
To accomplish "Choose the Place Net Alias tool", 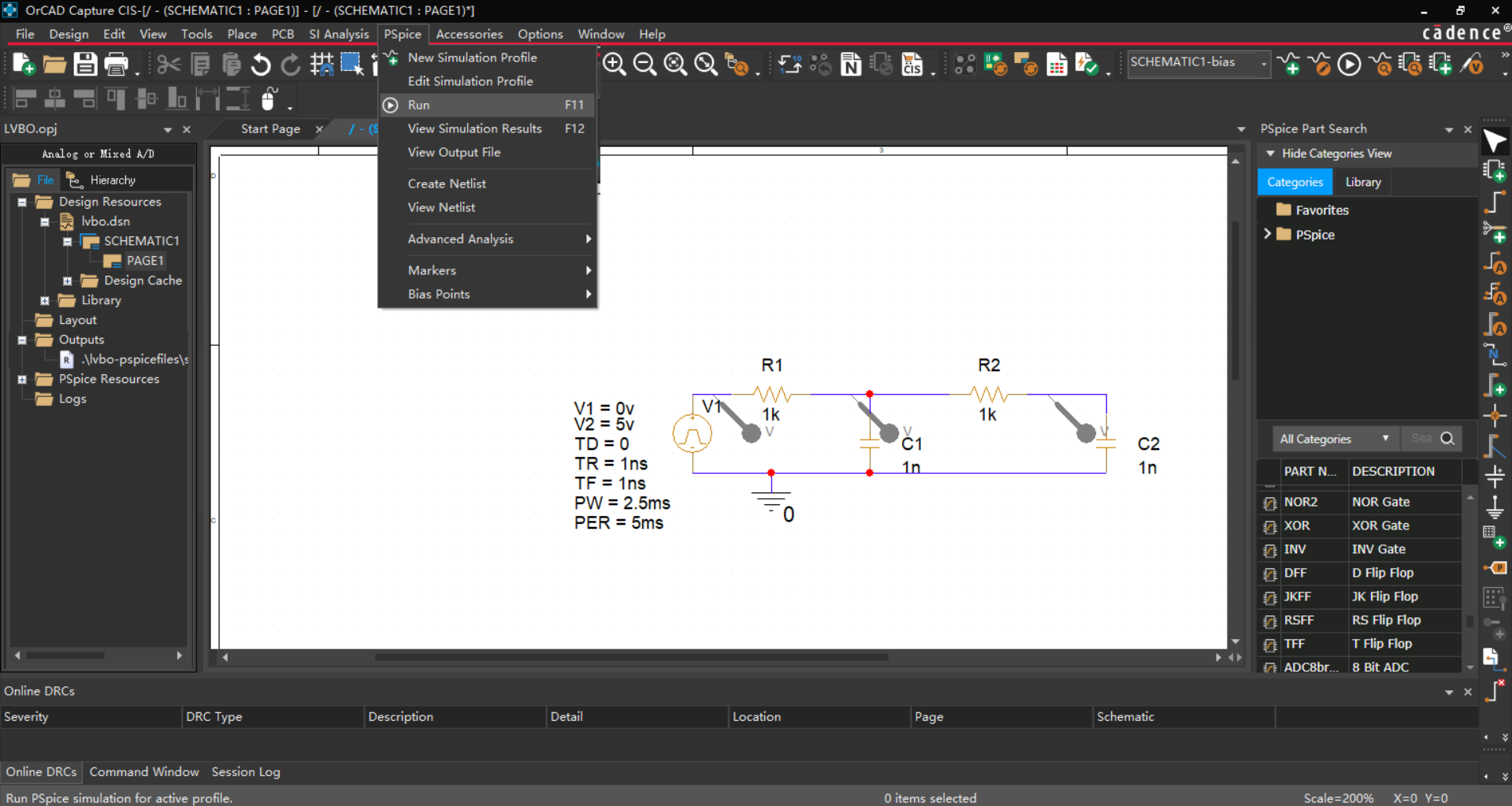I will (x=1495, y=356).
